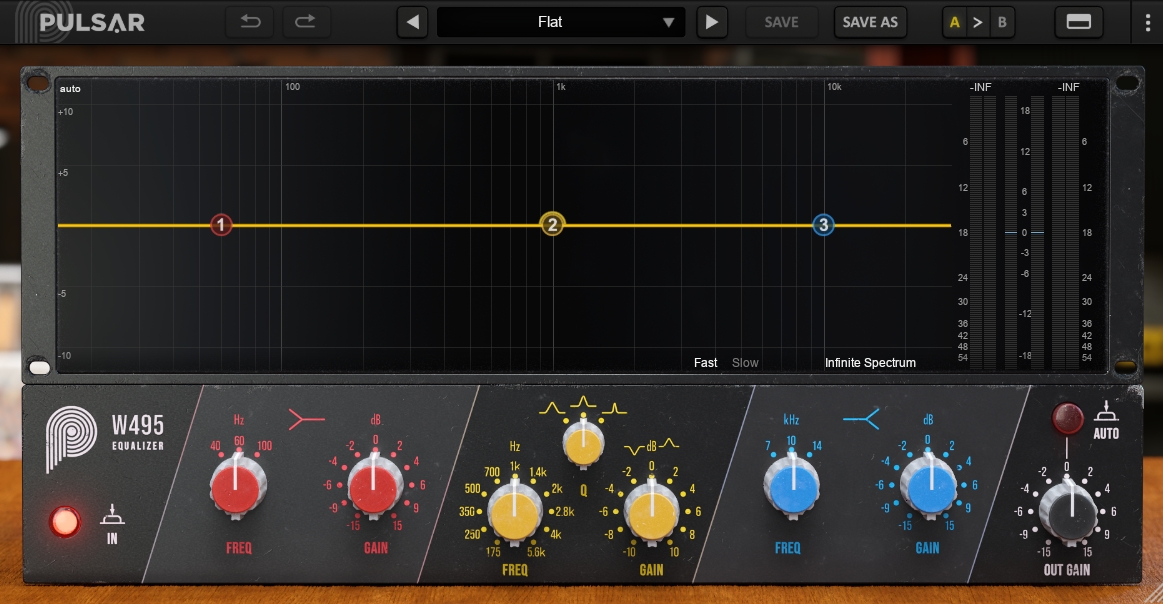The width and height of the screenshot is (1163, 604).
Task: Select the wide Q bell shape icon
Action: click(x=552, y=408)
